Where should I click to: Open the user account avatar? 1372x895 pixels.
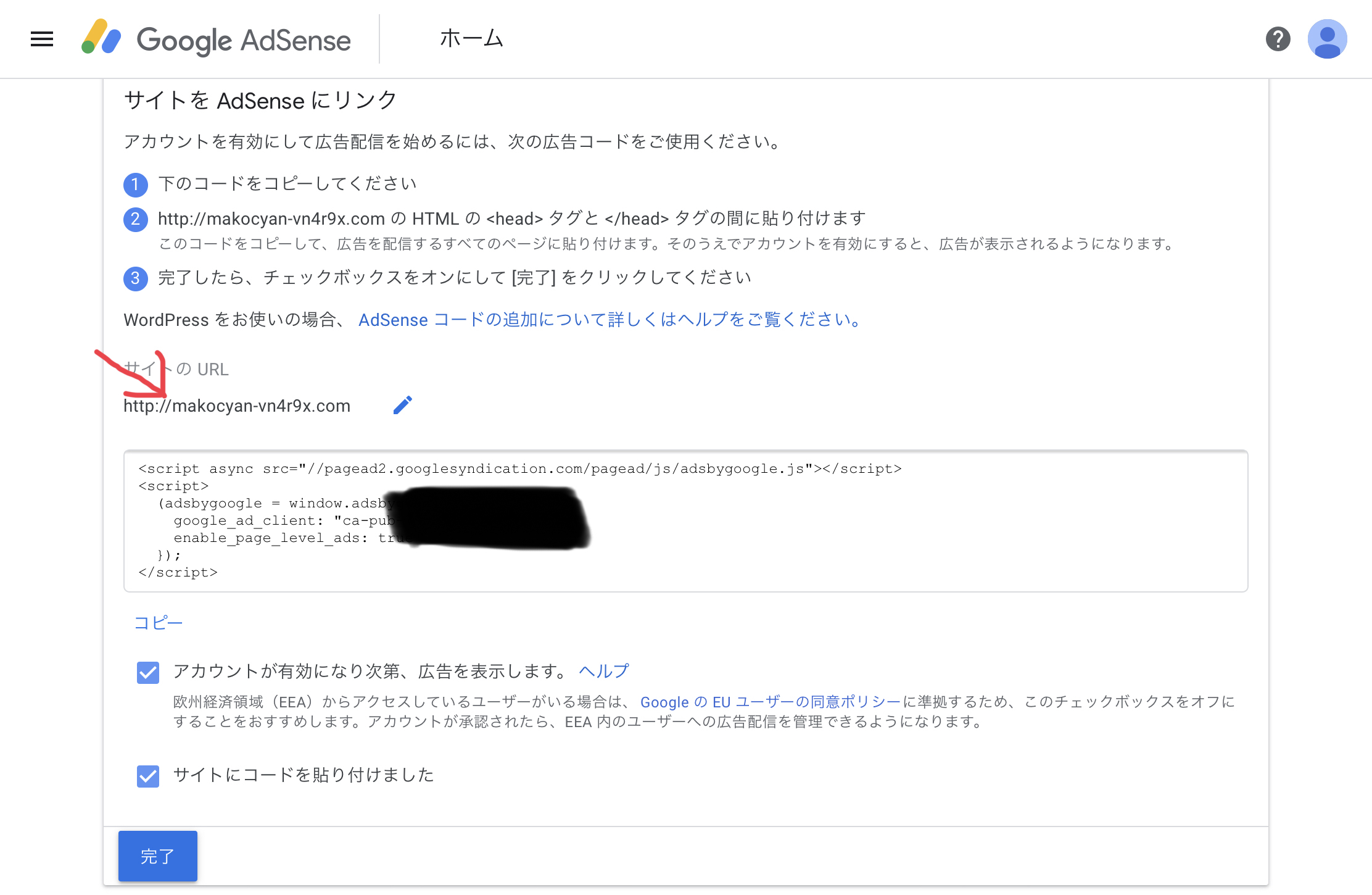point(1327,40)
